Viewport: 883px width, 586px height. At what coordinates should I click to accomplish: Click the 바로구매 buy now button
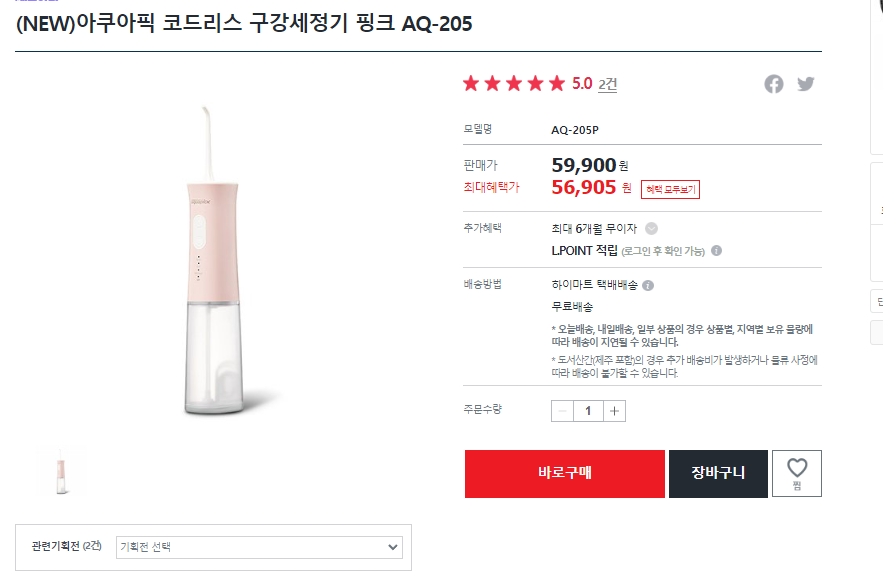tap(565, 473)
